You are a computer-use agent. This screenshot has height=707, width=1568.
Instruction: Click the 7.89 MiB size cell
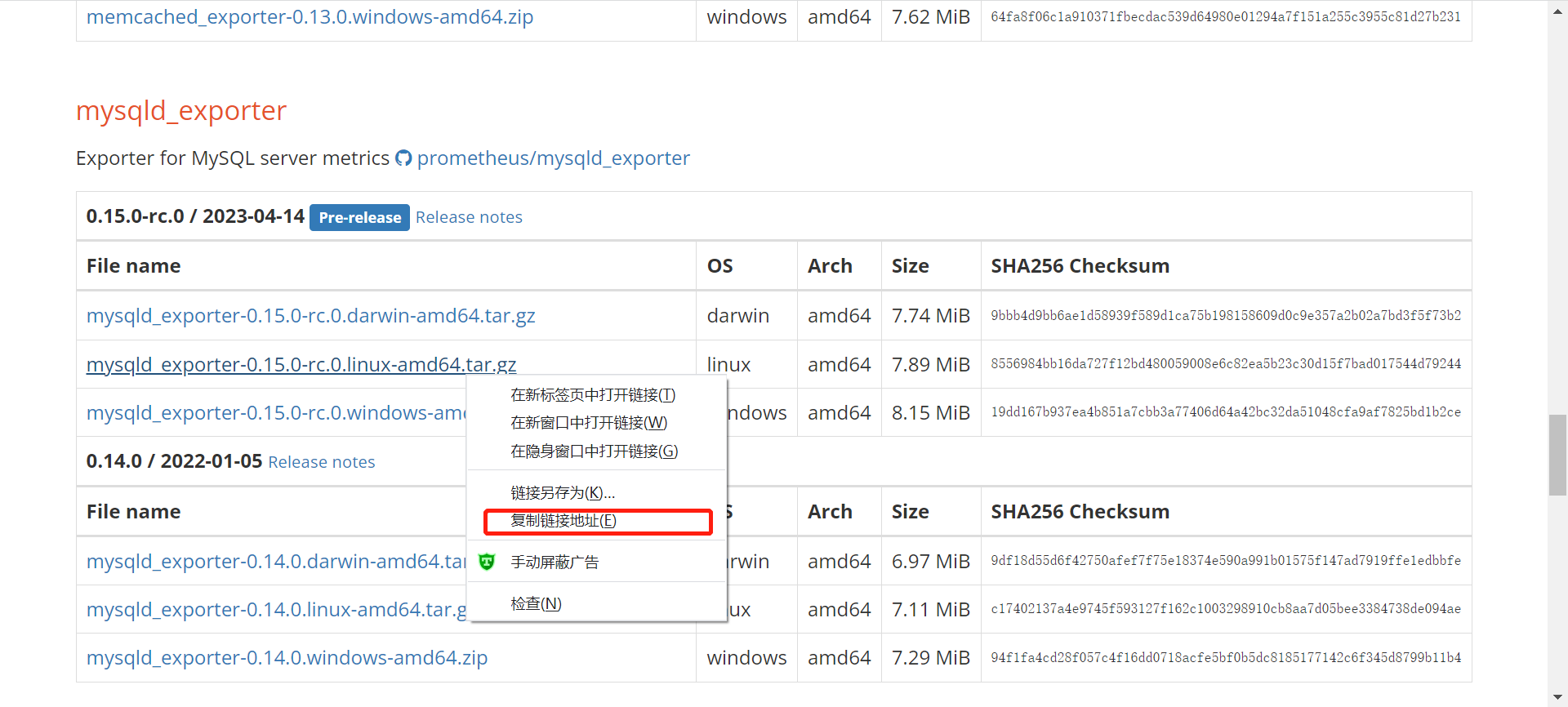[931, 364]
